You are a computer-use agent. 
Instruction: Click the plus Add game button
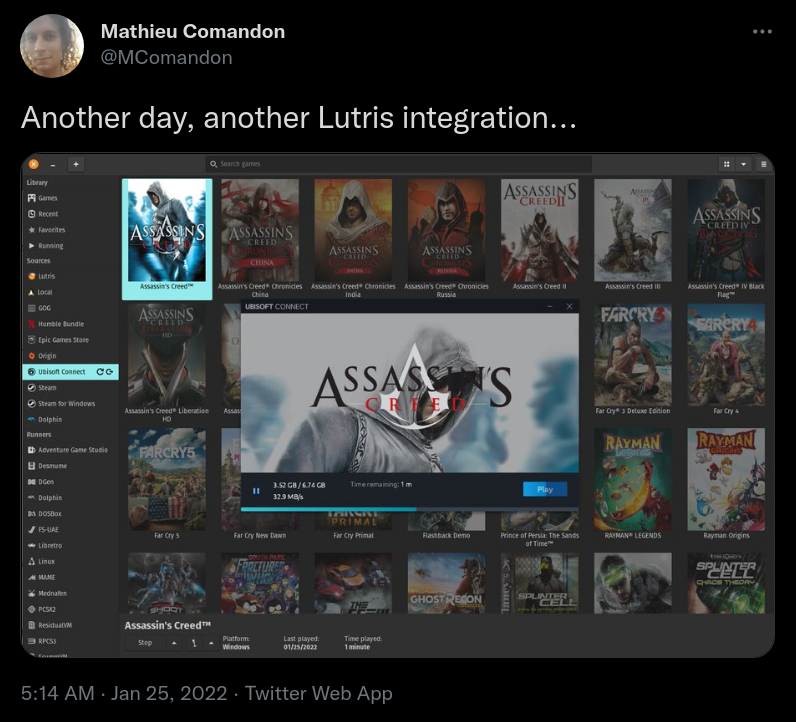coord(76,164)
